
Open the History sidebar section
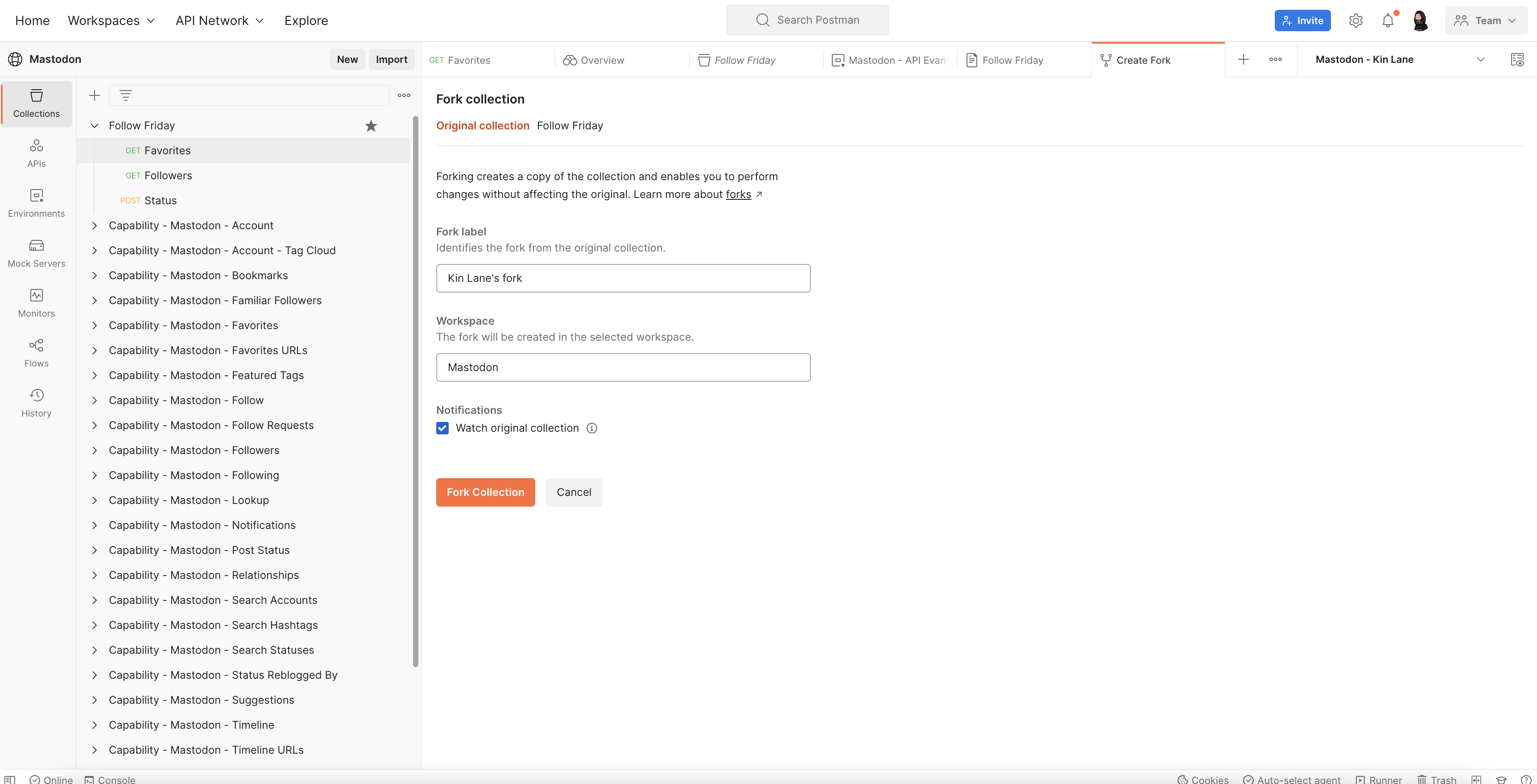(x=37, y=403)
